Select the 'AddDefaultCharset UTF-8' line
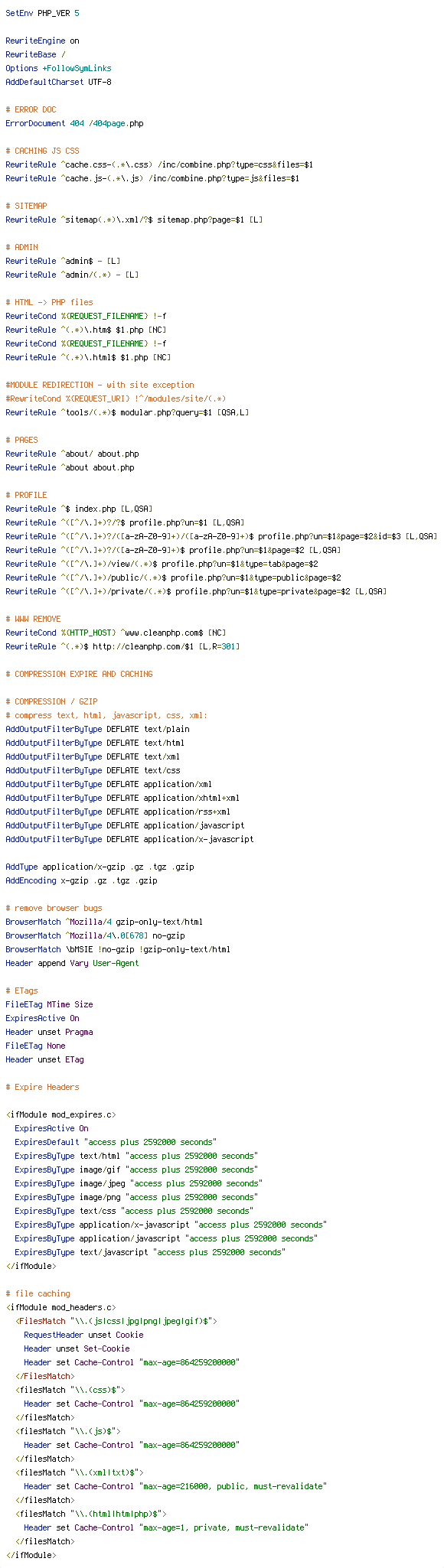Image resolution: width=444 pixels, height=1568 pixels. tap(58, 83)
